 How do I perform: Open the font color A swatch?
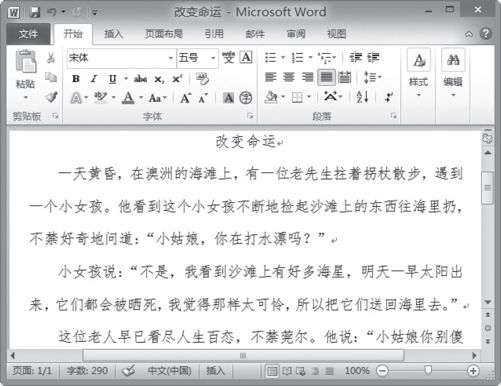pyautogui.click(x=128, y=98)
